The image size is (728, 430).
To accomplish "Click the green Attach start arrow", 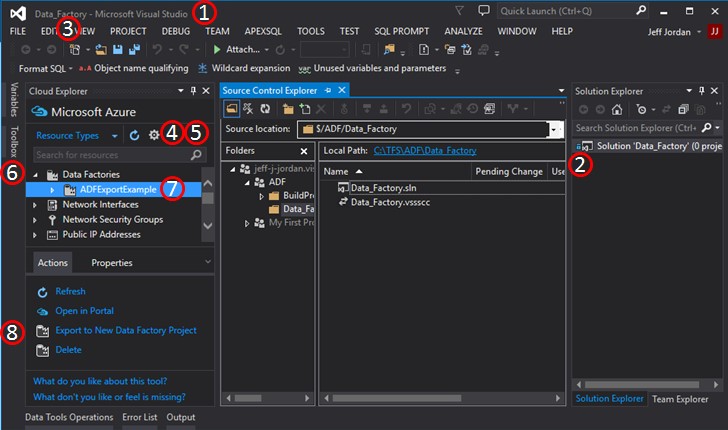I will coord(217,49).
